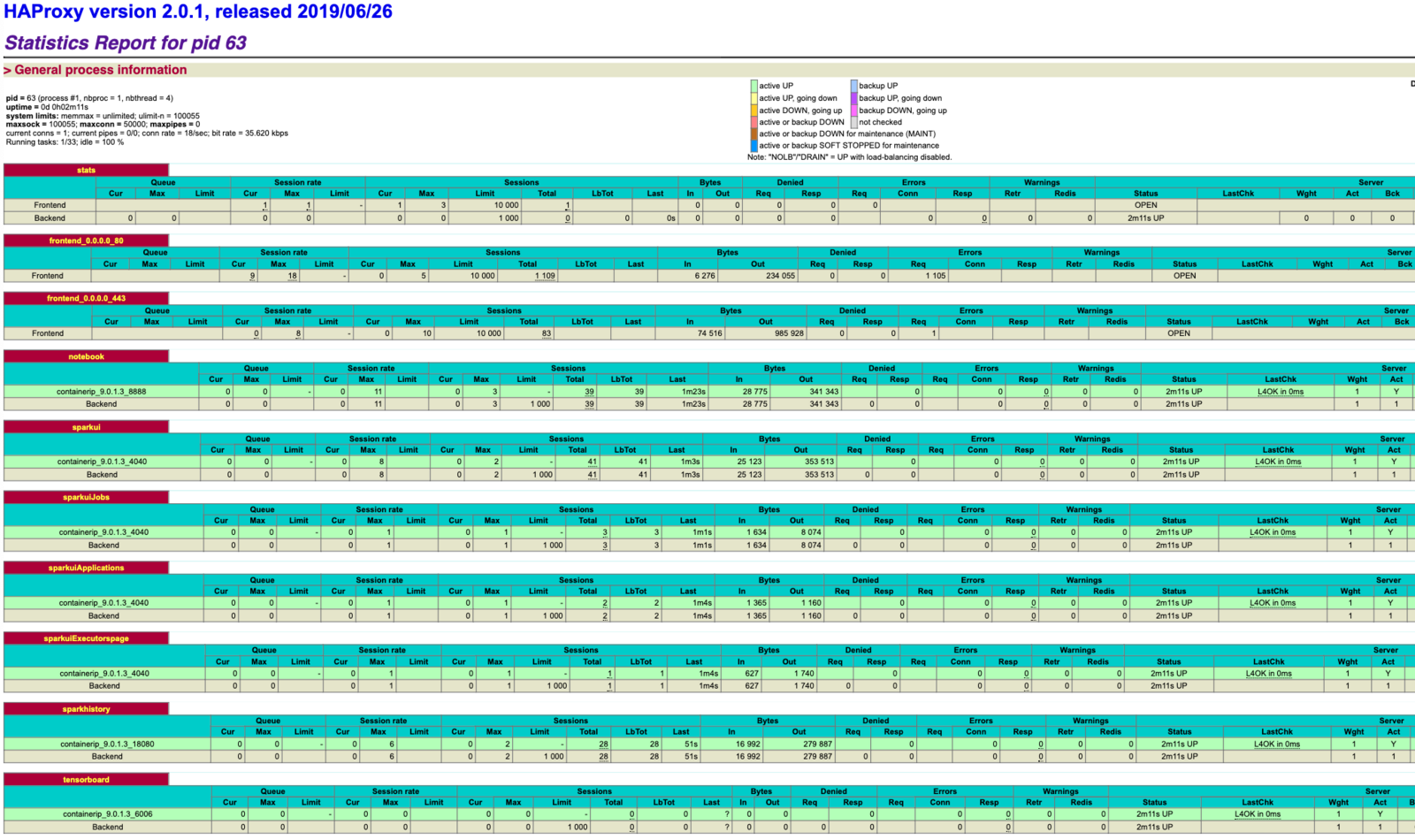Click 'L4OK in 0ms' in tensorboard table
The image size is (1415, 840).
point(1258,813)
